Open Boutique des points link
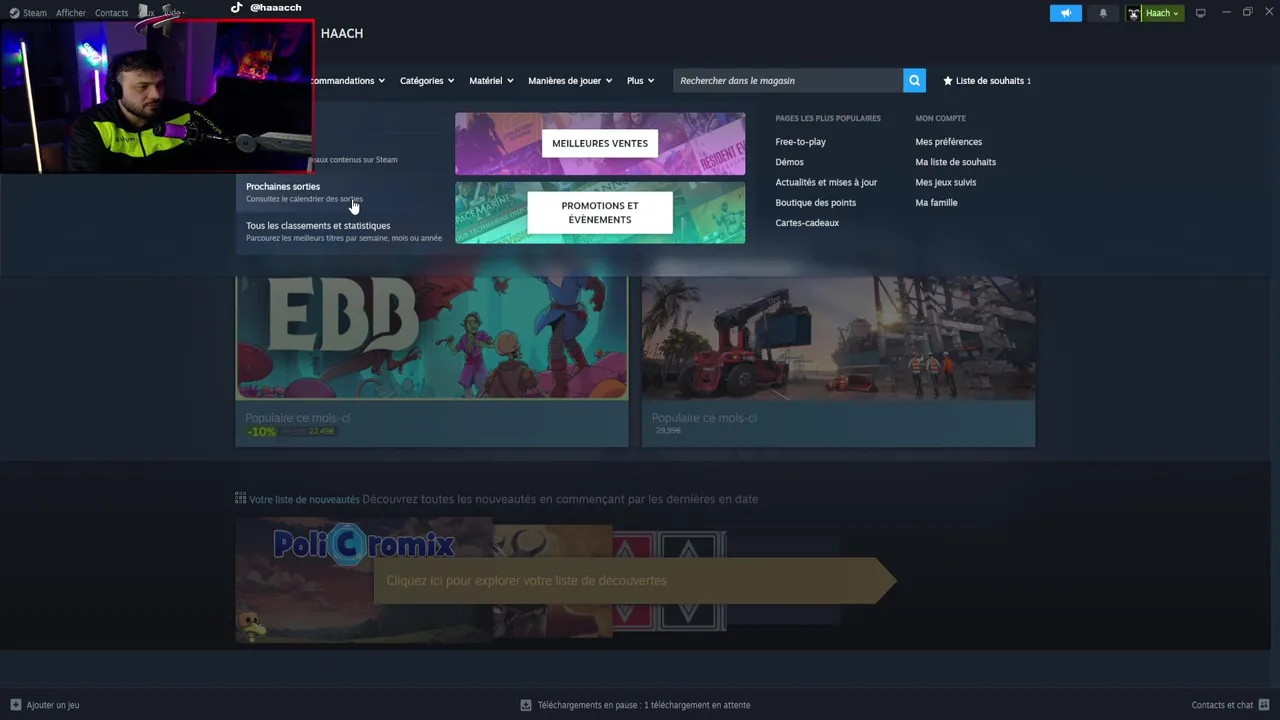 (x=815, y=202)
